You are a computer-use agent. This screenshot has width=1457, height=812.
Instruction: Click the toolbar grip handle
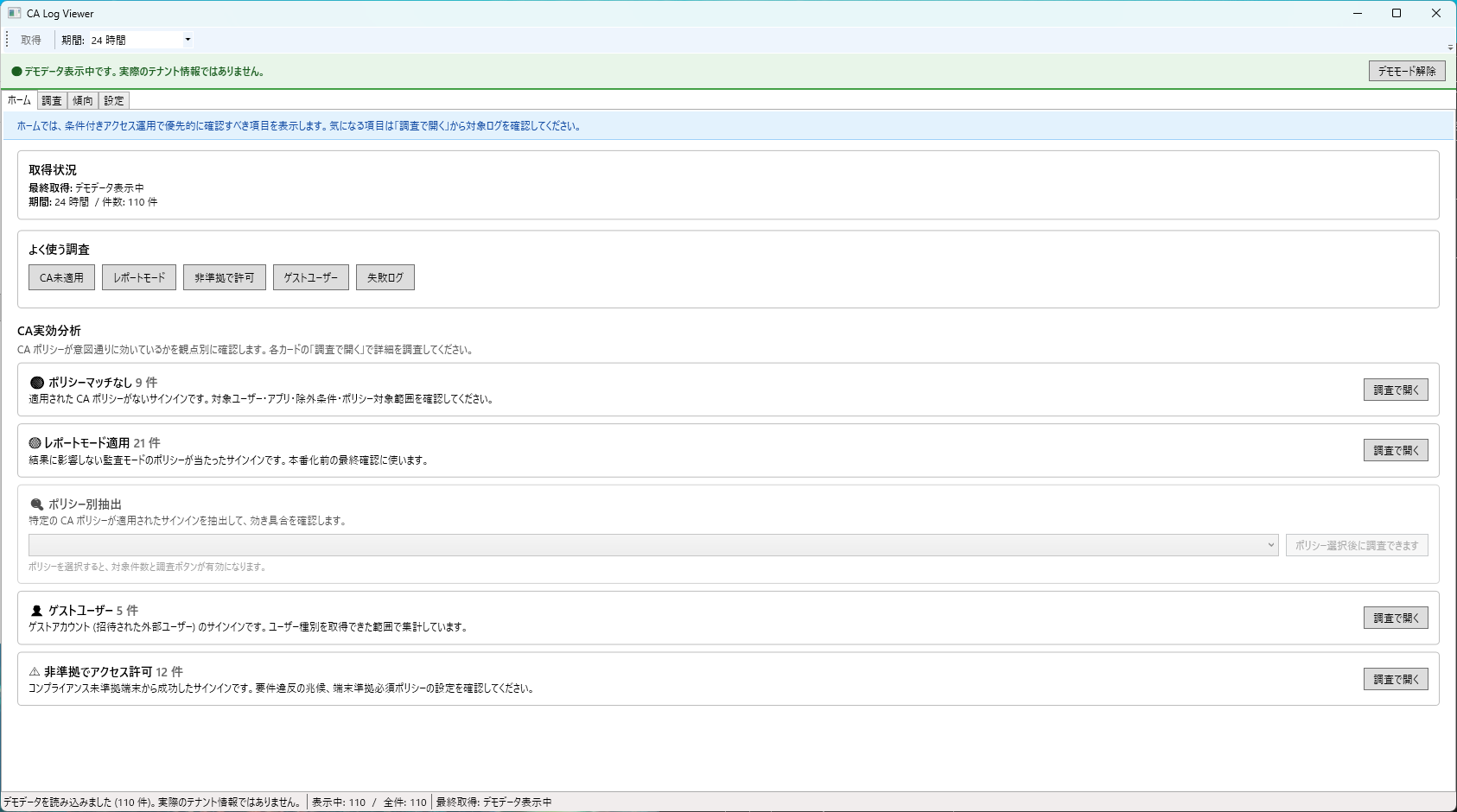7,40
